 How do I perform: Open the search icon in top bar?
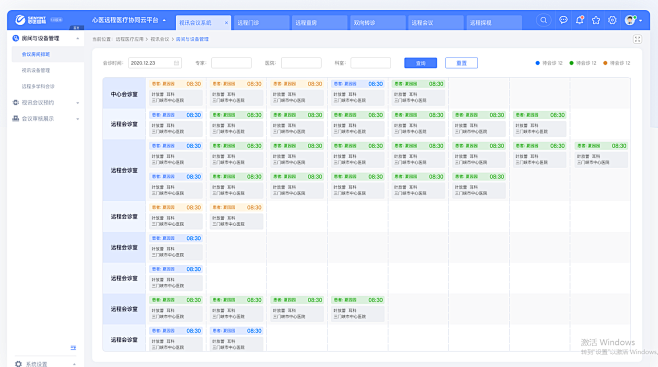543,20
